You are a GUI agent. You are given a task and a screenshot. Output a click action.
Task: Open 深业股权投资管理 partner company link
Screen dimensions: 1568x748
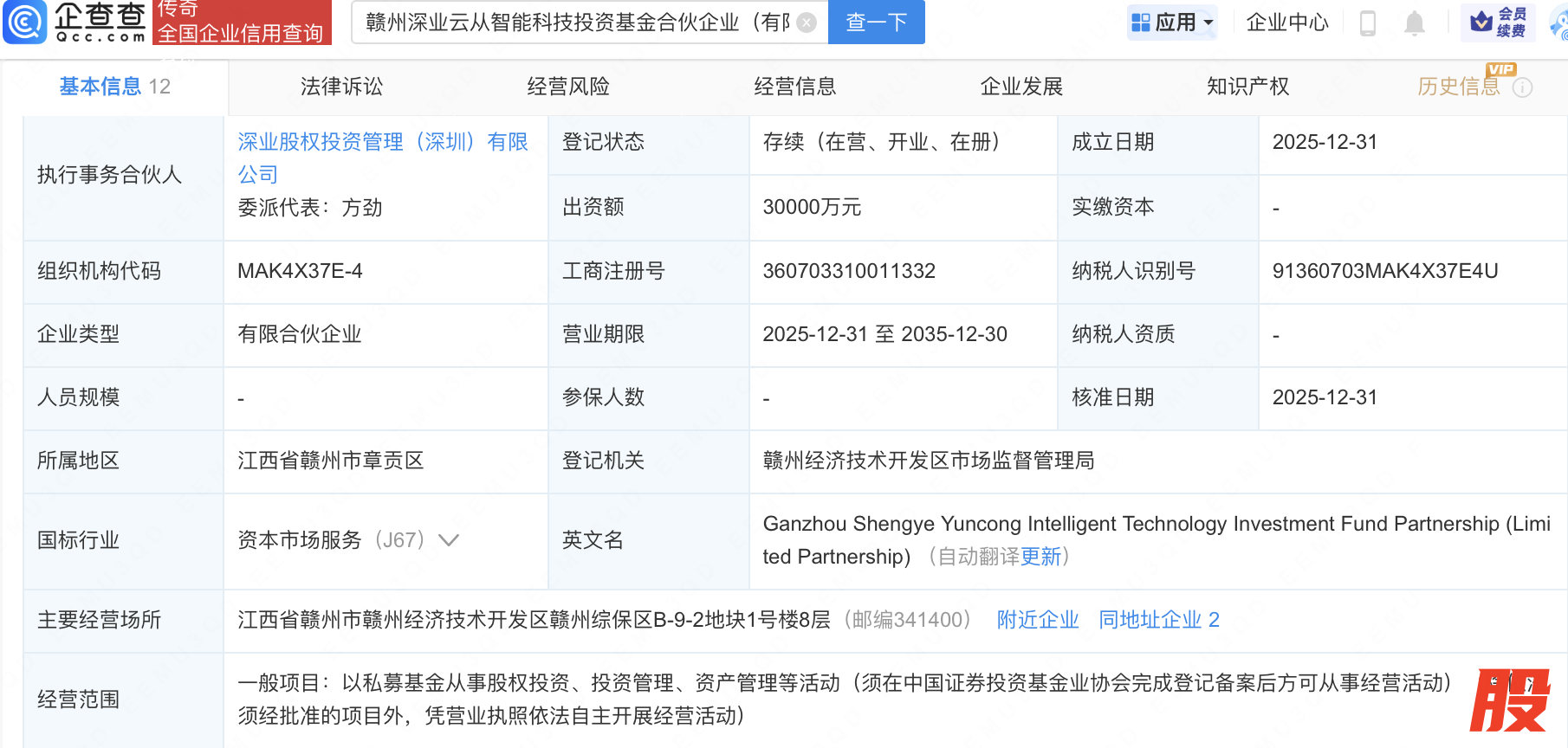(382, 142)
